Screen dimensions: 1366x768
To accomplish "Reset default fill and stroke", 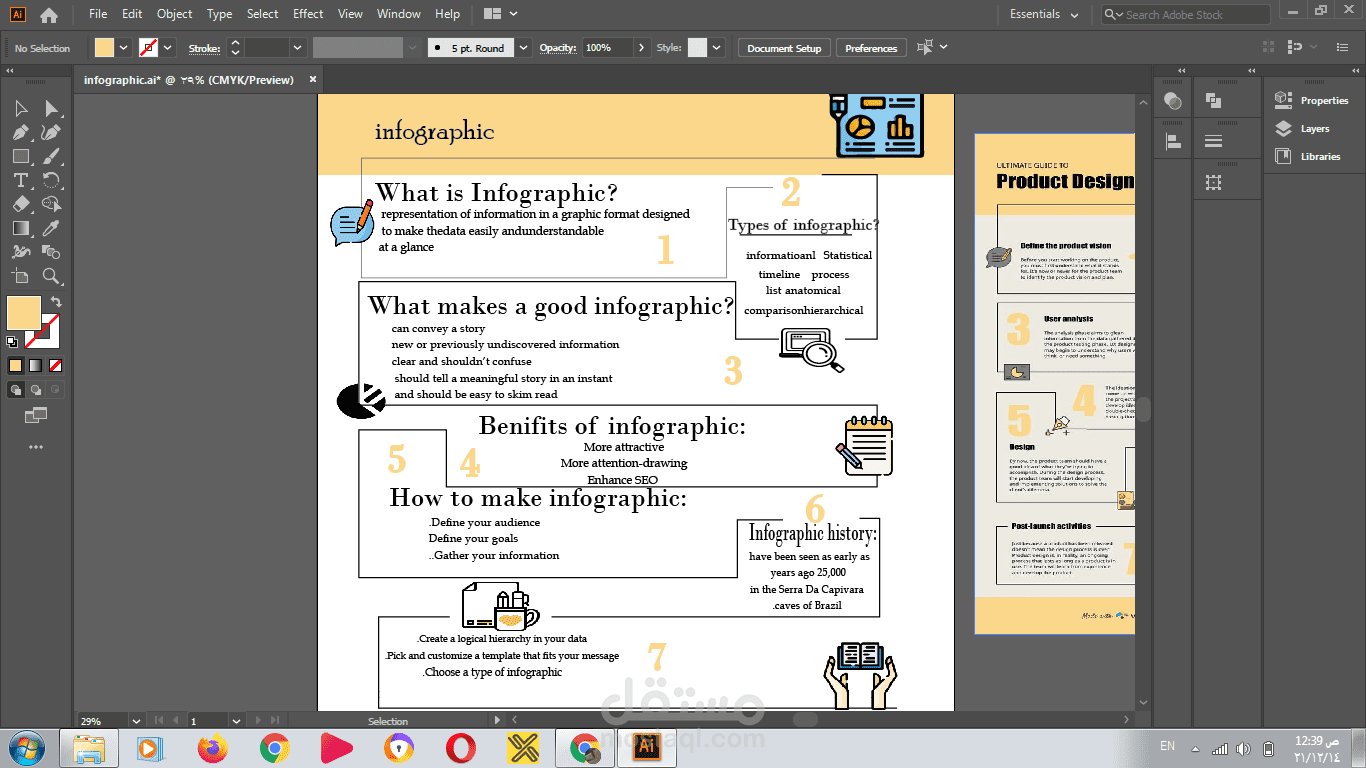I will [12, 342].
